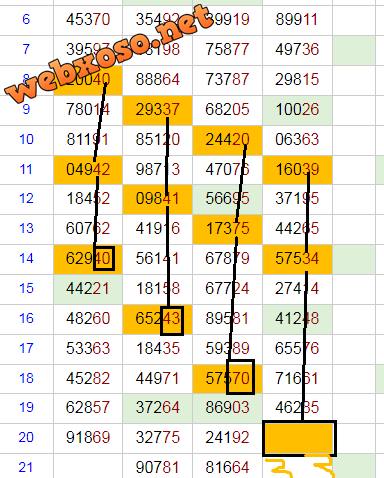
Task: Select the highlighted cell 09841
Action: tap(158, 199)
